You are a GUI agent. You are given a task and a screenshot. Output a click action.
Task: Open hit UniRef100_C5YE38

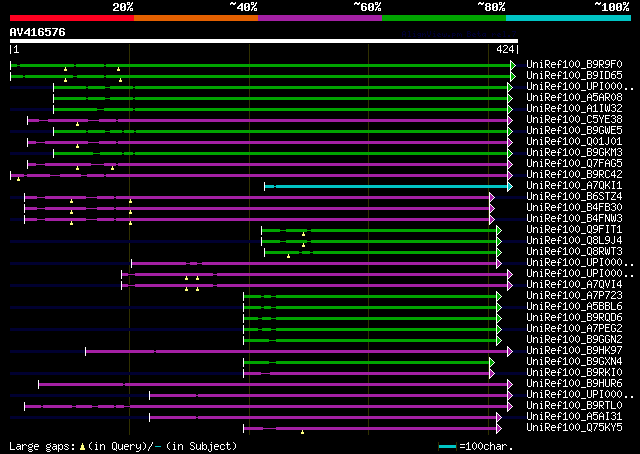574,120
